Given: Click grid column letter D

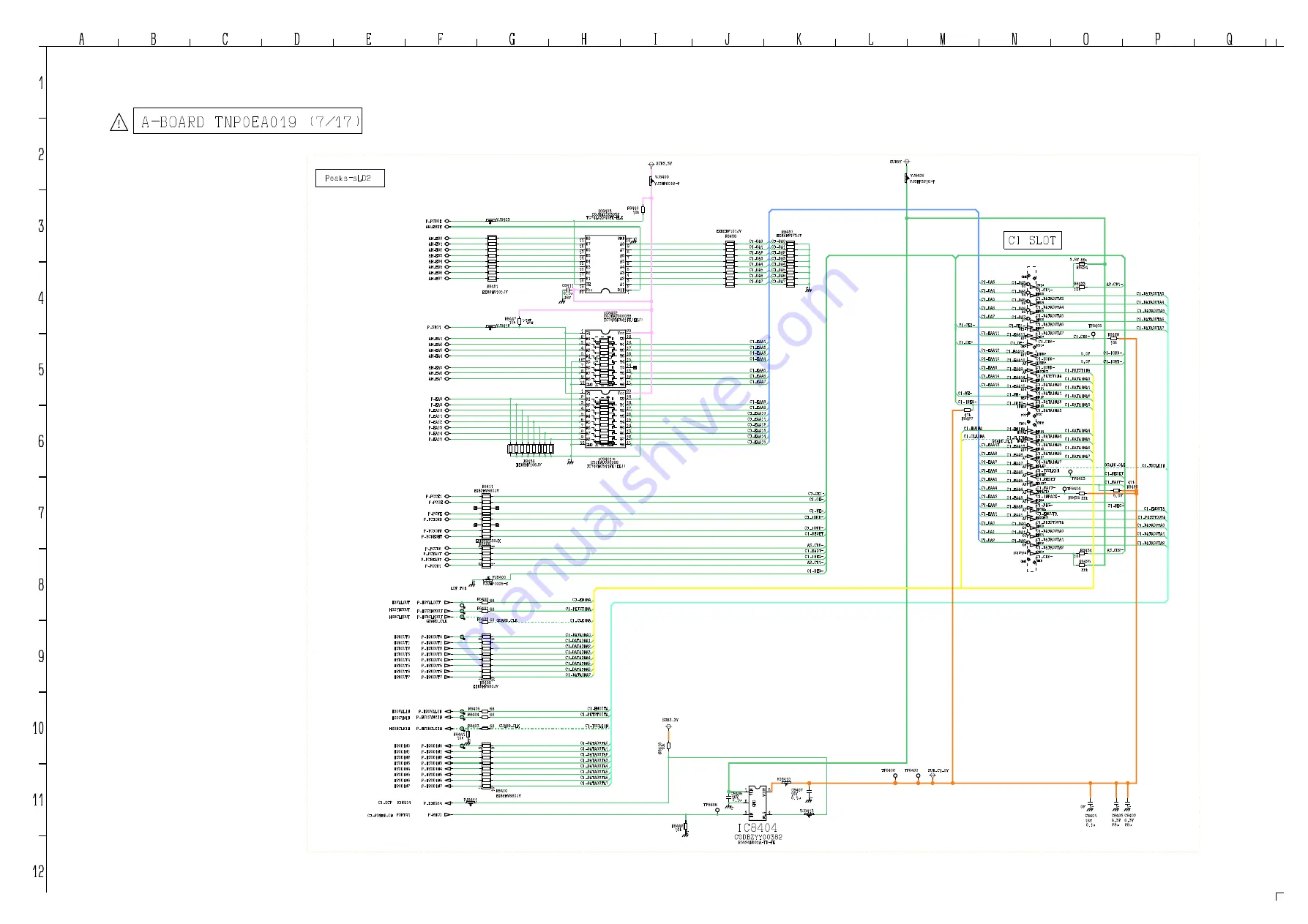Looking at the screenshot, I should point(297,39).
